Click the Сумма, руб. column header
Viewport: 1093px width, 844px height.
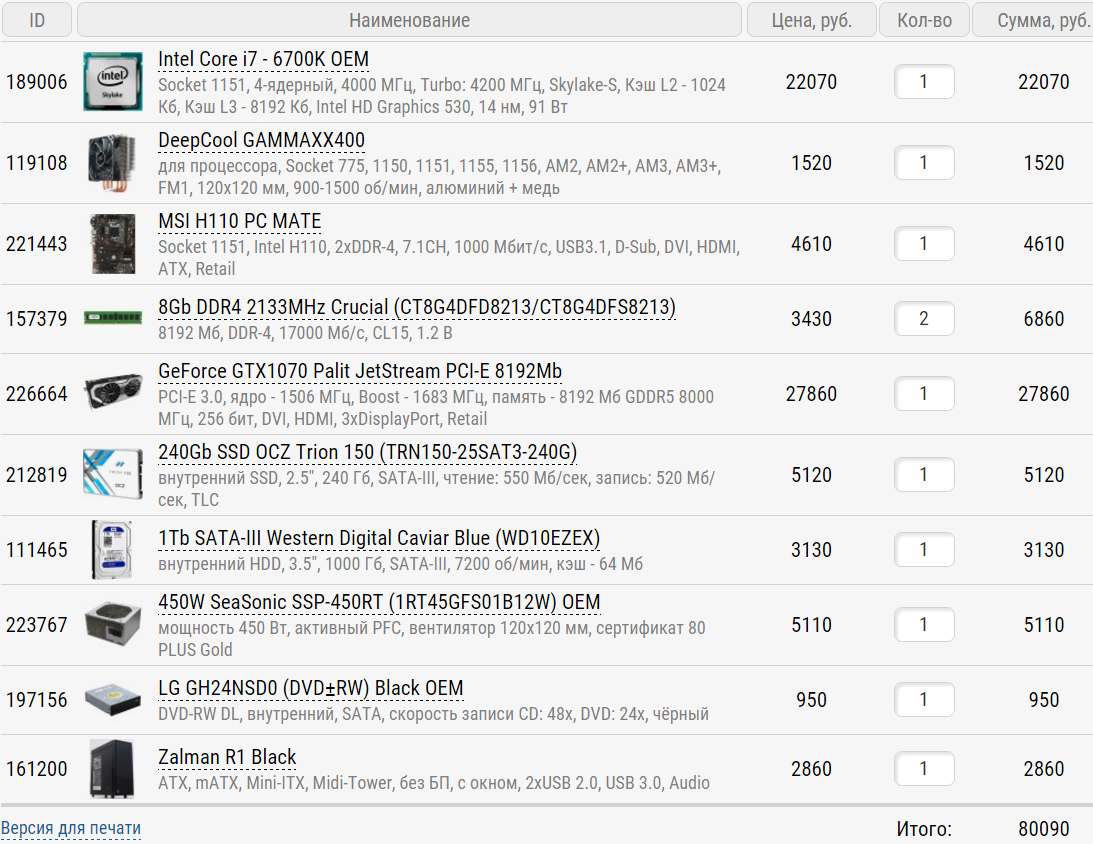click(x=1033, y=20)
